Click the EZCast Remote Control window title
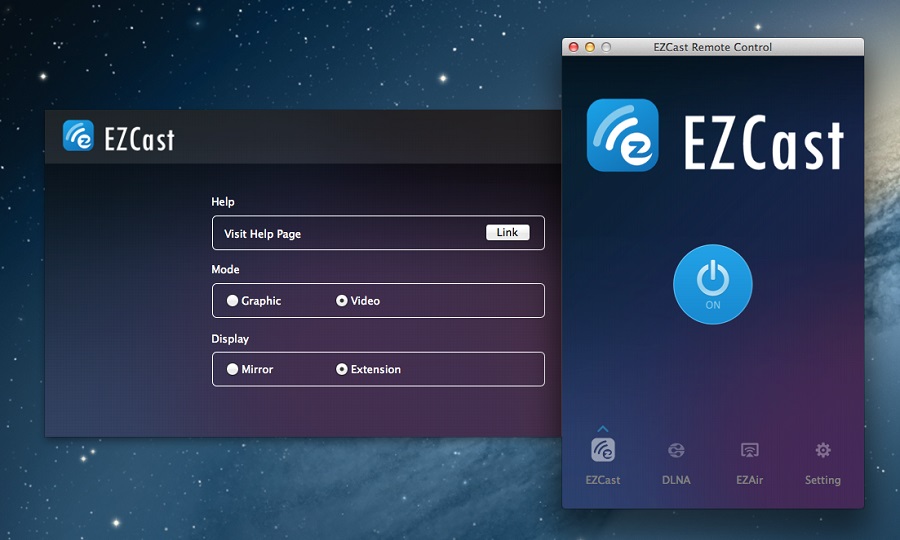Viewport: 900px width, 540px height. [712, 47]
